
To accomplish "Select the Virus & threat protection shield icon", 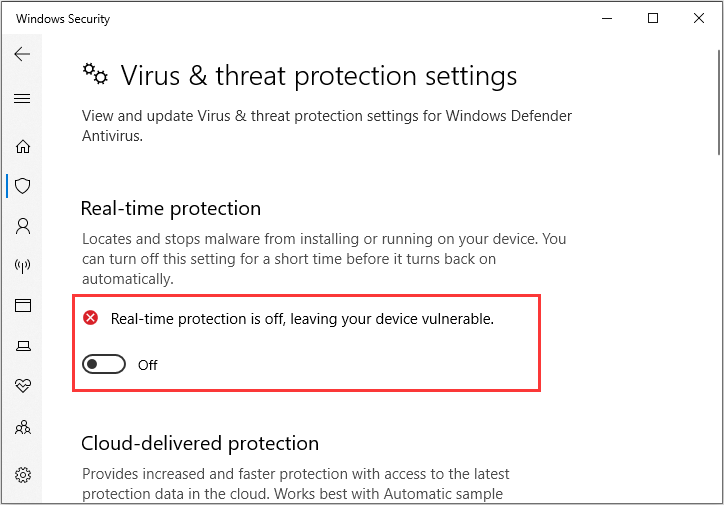I will (x=23, y=186).
